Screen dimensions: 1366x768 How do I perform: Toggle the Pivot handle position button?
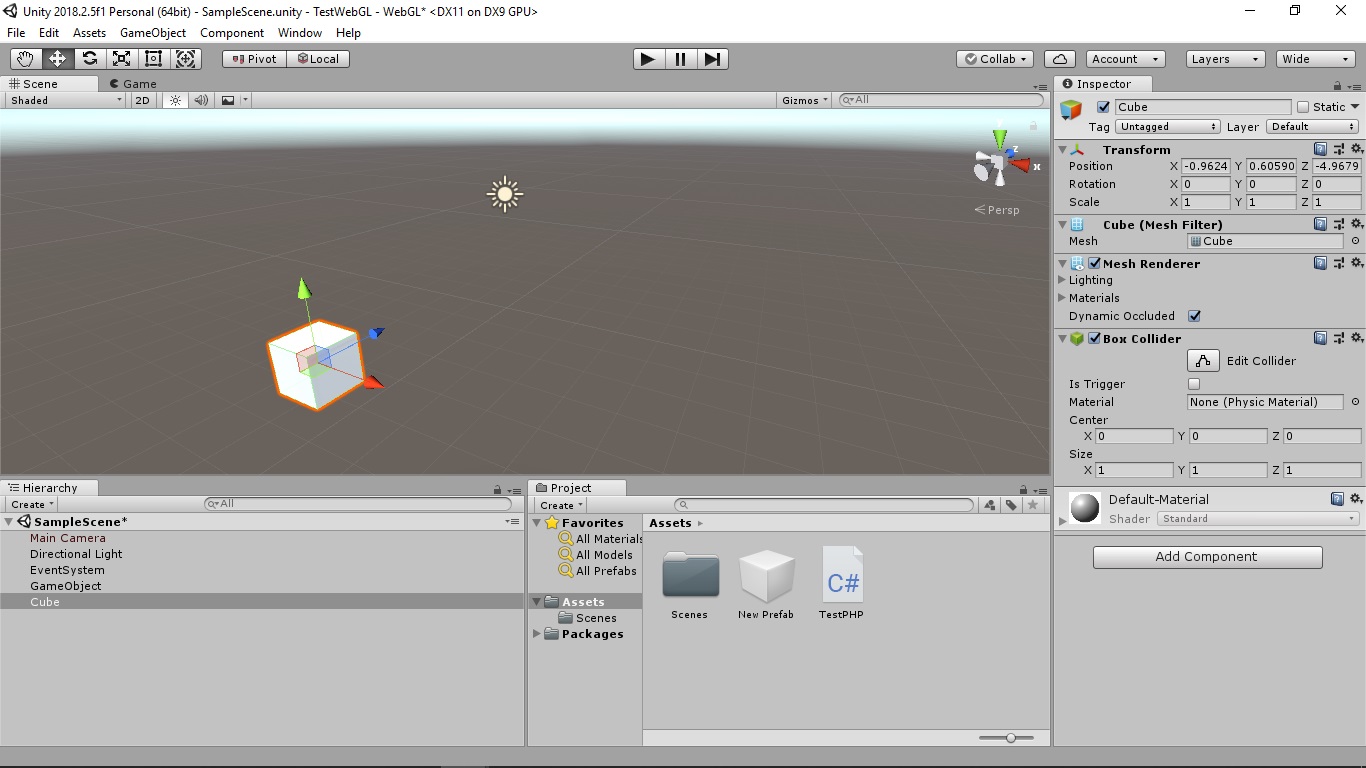click(x=254, y=59)
